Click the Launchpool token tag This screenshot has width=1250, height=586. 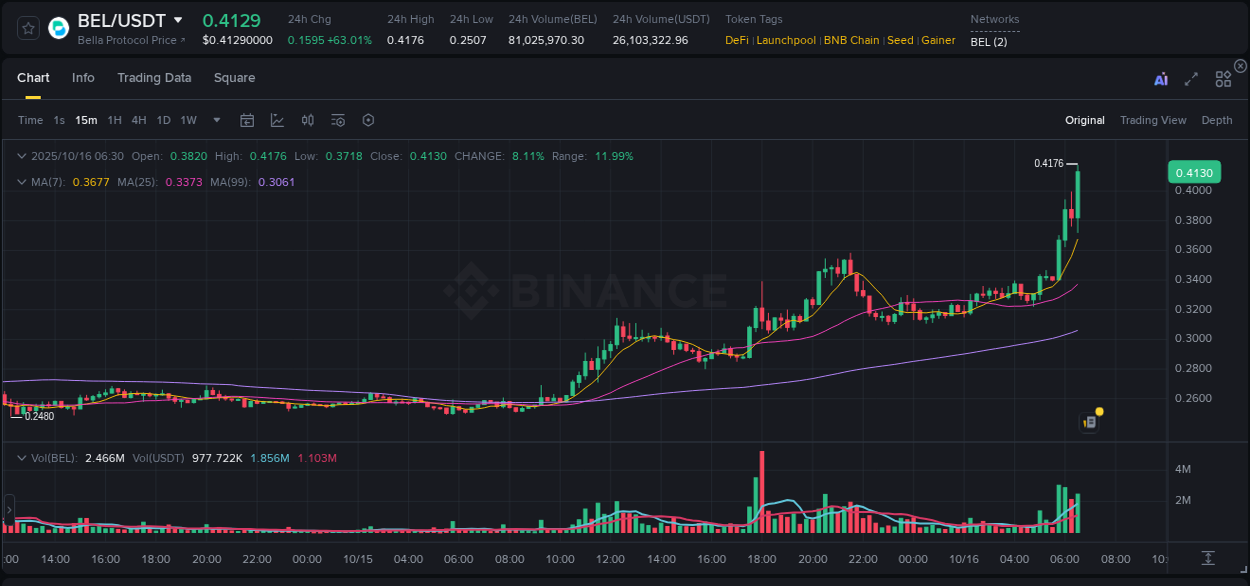coord(786,40)
